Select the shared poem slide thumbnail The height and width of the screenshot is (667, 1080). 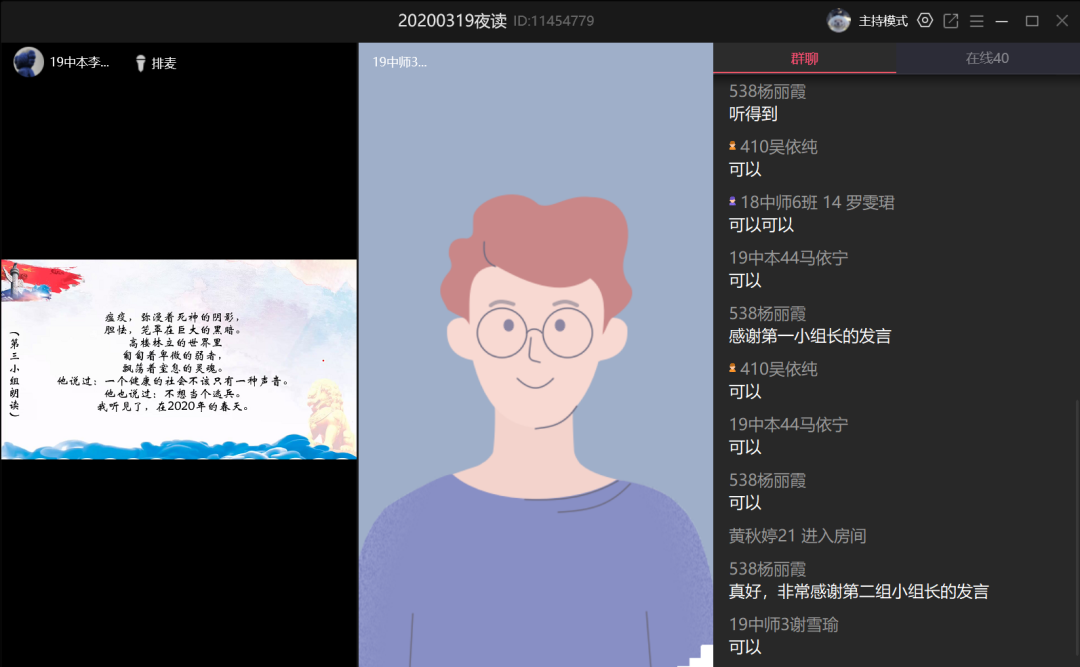tap(179, 359)
